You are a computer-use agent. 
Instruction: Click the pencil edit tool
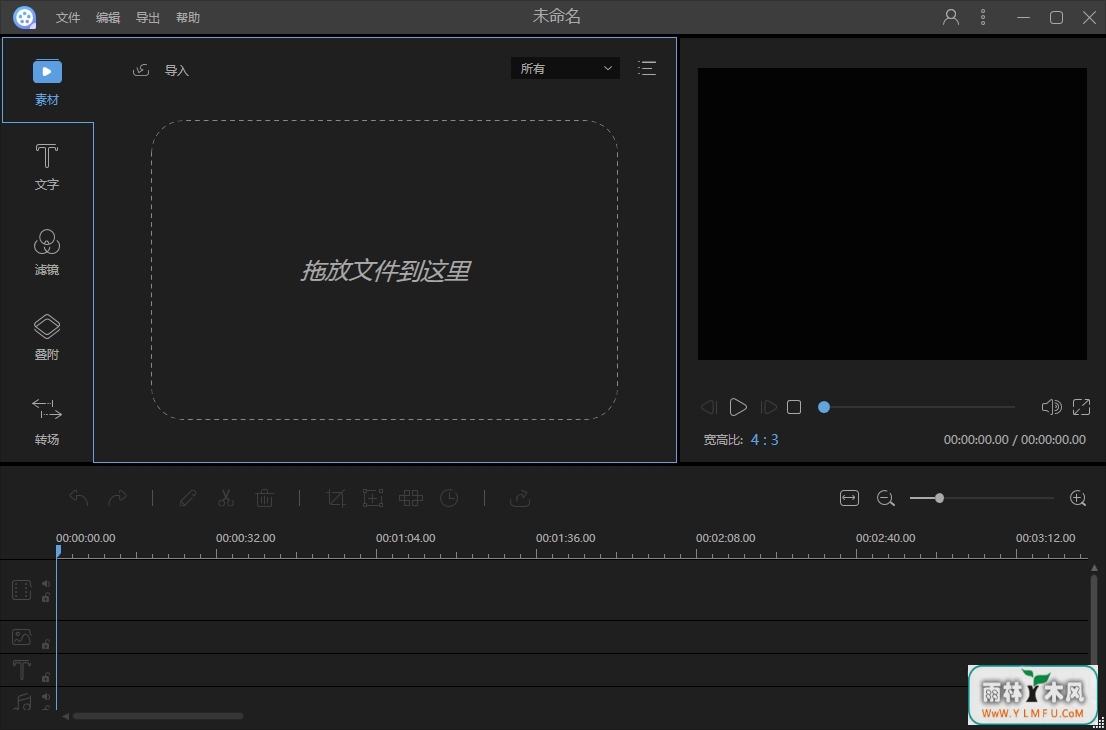point(188,498)
